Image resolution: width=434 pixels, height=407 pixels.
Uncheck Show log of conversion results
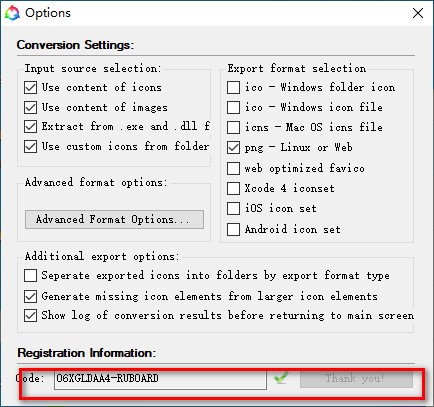click(x=30, y=315)
